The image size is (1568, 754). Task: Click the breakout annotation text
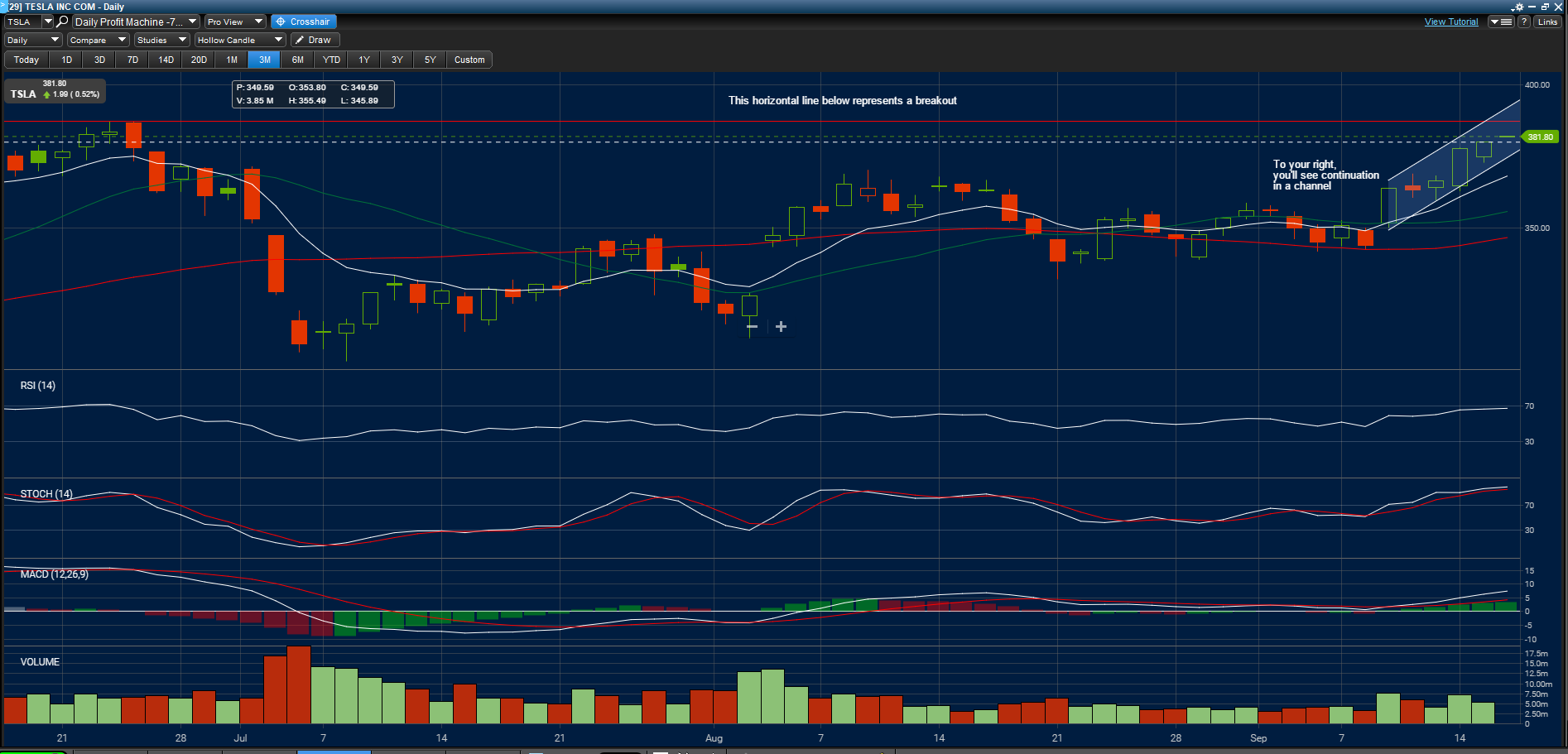[842, 100]
